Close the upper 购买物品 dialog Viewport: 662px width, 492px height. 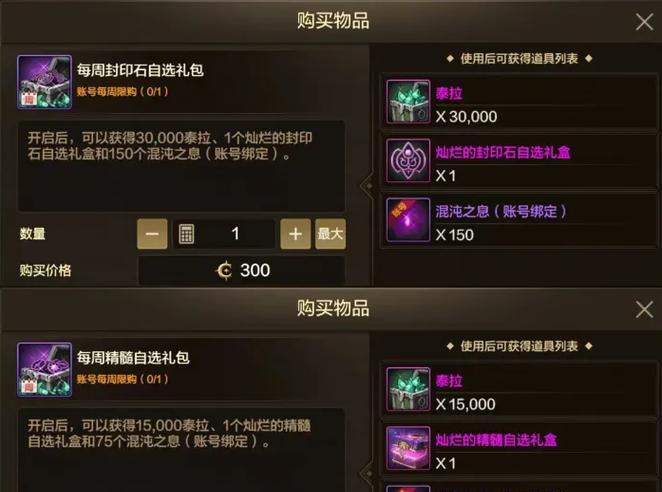pos(644,22)
